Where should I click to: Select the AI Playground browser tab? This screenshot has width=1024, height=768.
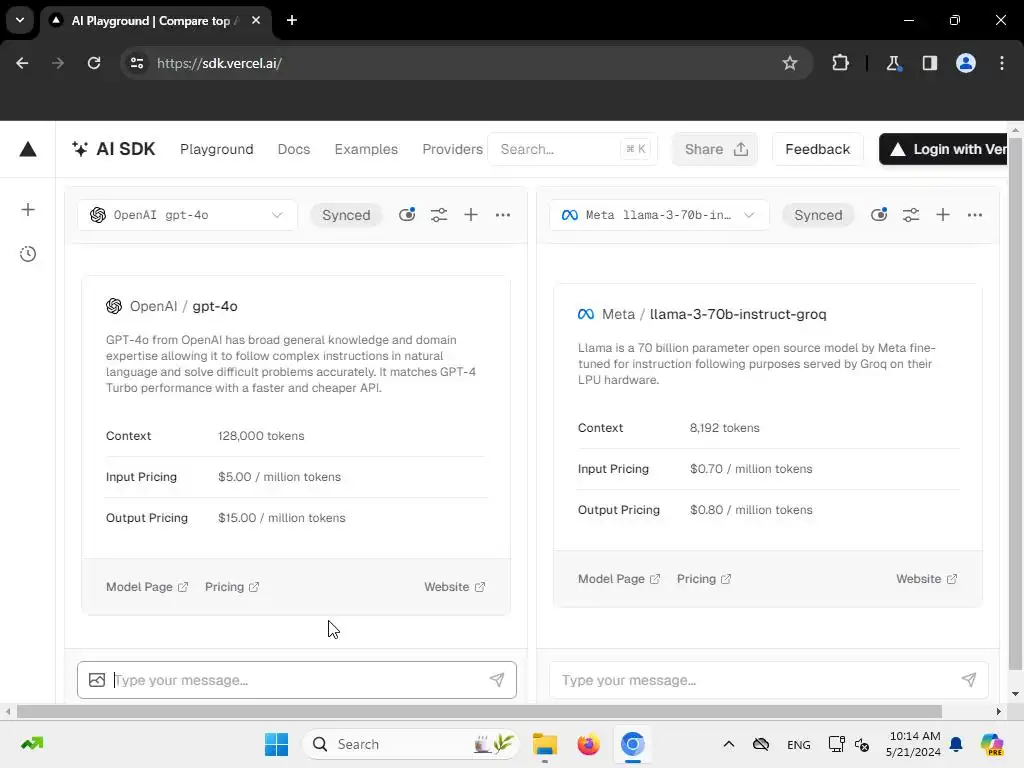click(155, 20)
